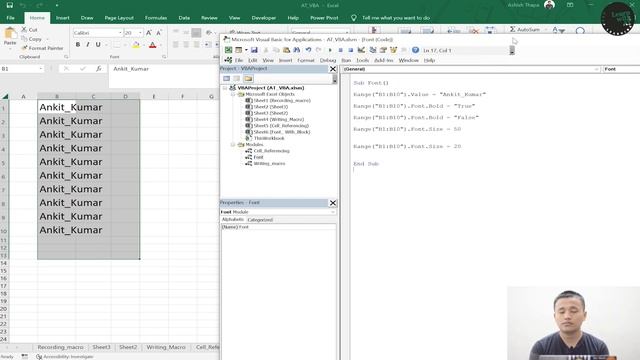Open the Debug menu in VBA
The height and width of the screenshot is (360, 640).
point(327,60)
